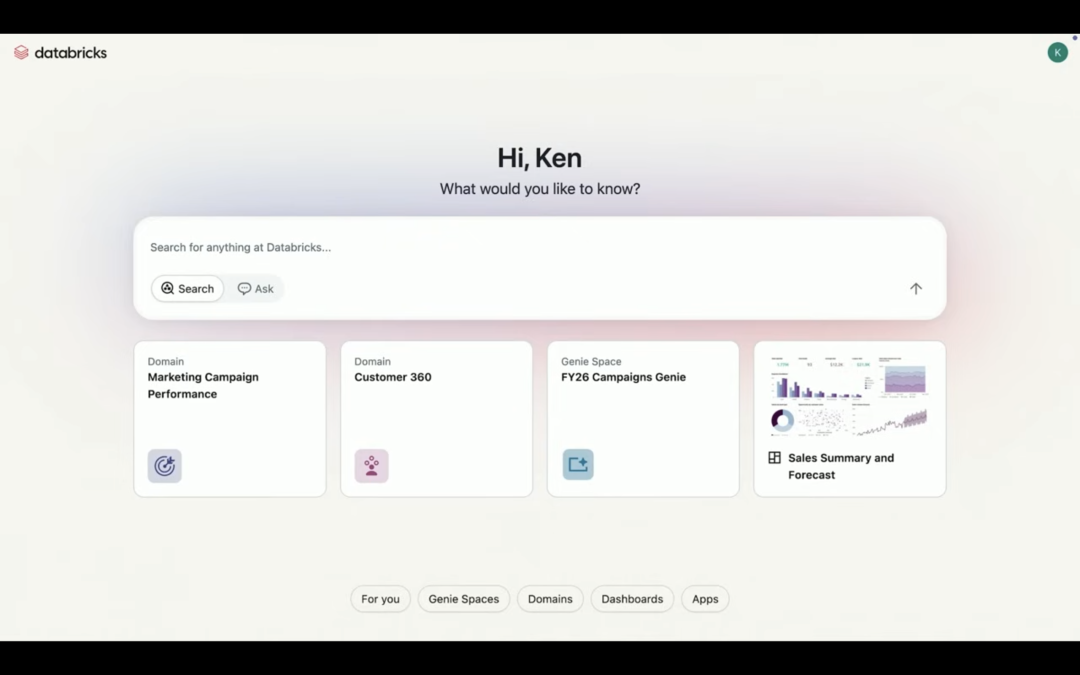Open the K user avatar menu
This screenshot has height=675, width=1080.
pos(1057,52)
